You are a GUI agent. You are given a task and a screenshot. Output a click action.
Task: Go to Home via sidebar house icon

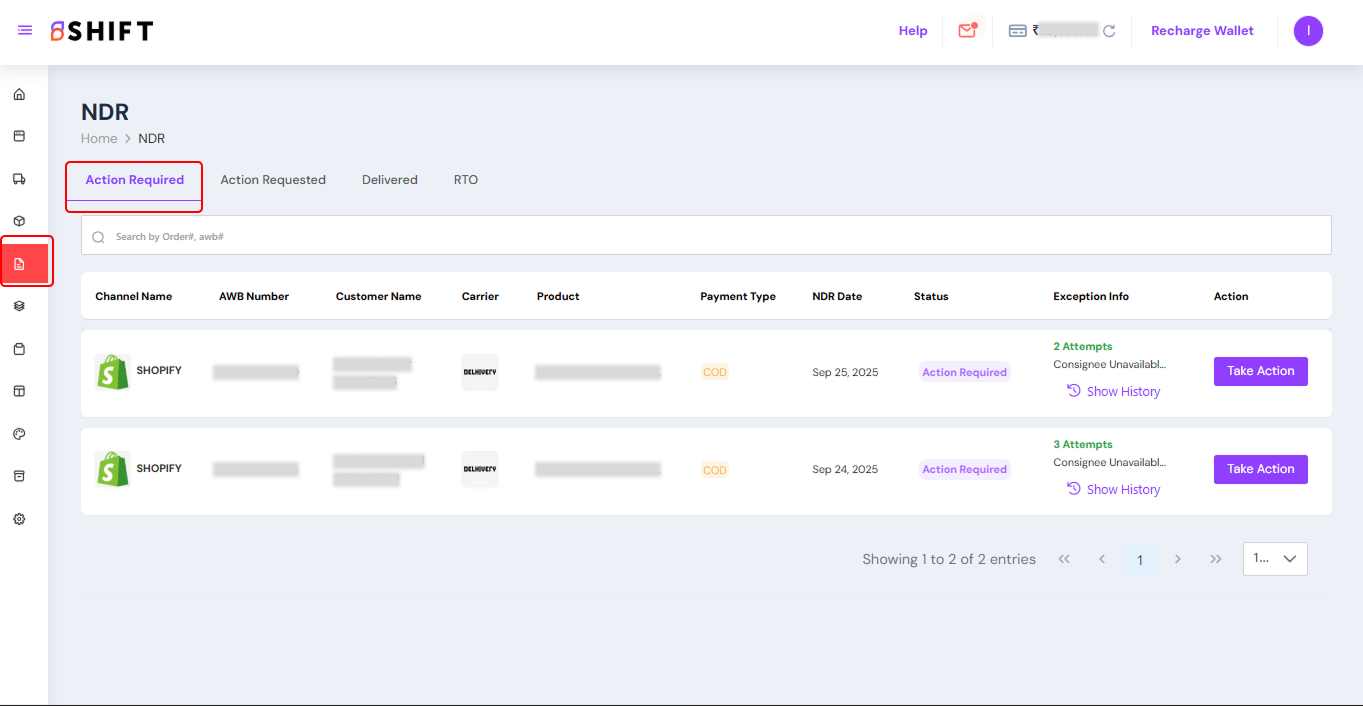click(19, 95)
